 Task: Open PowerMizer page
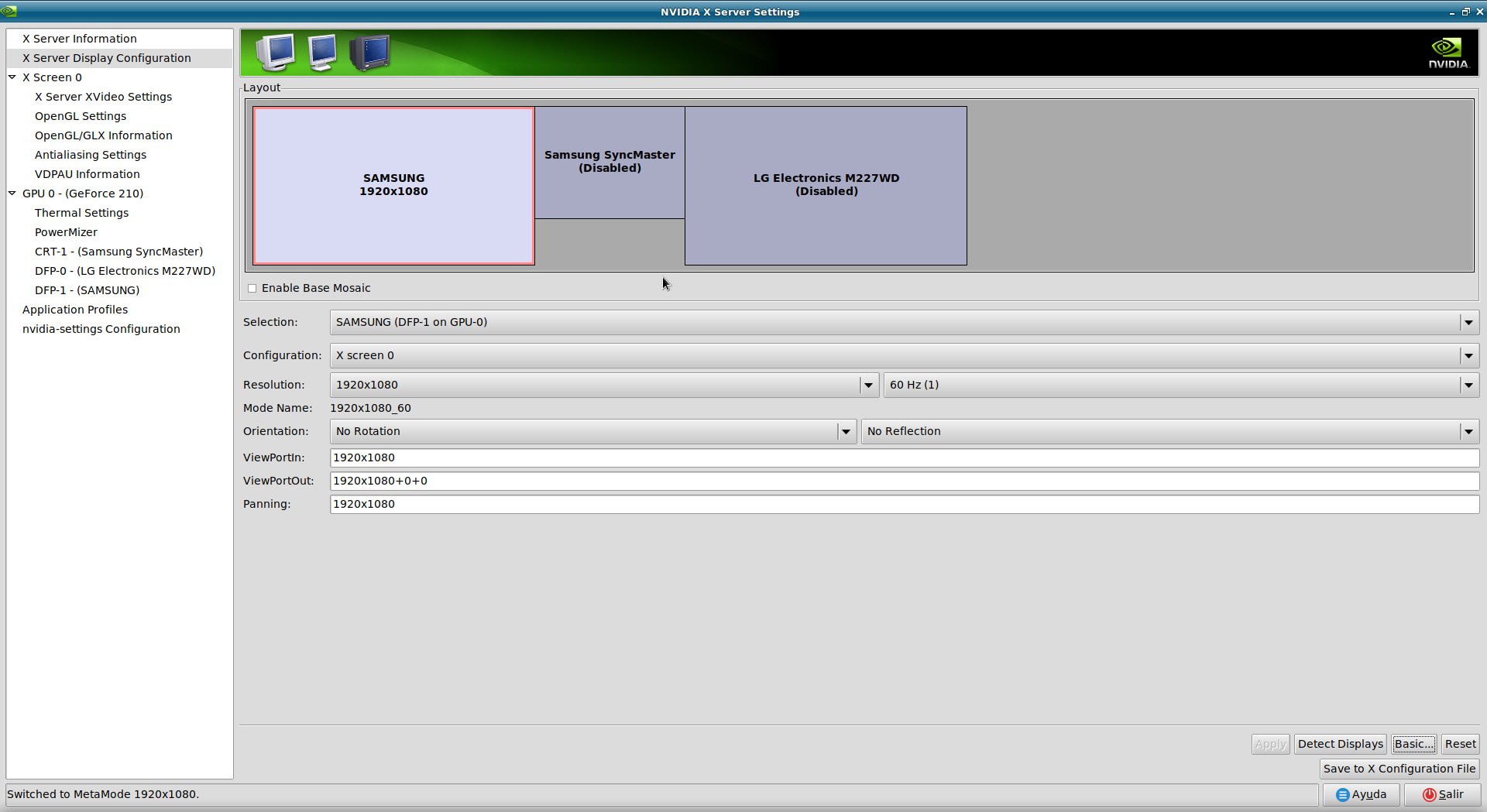tap(119, 232)
